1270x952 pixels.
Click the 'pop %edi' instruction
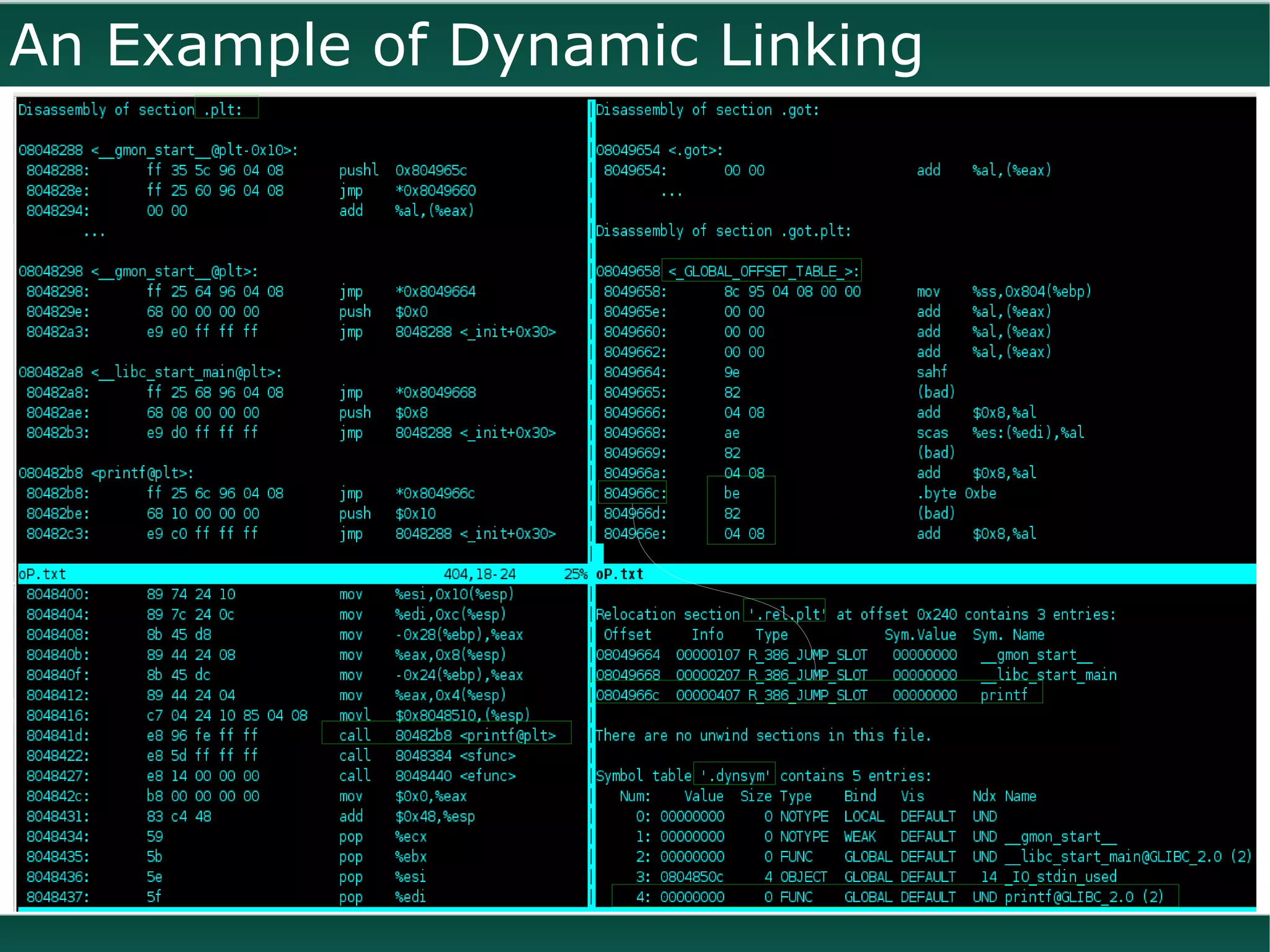pos(383,897)
